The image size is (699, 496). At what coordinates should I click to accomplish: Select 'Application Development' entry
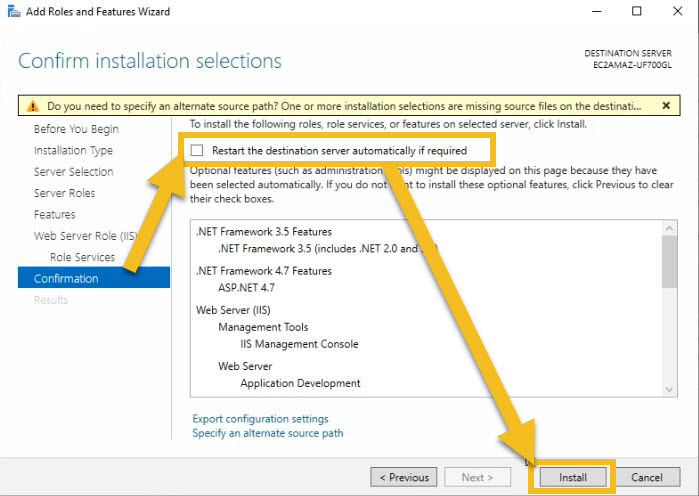pyautogui.click(x=300, y=383)
